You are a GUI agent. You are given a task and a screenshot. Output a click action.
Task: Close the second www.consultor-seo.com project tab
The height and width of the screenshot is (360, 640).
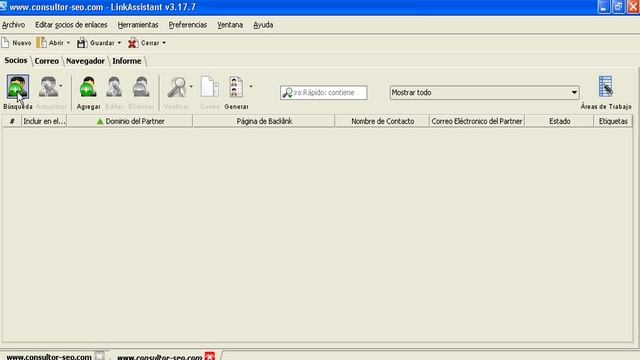pyautogui.click(x=210, y=356)
